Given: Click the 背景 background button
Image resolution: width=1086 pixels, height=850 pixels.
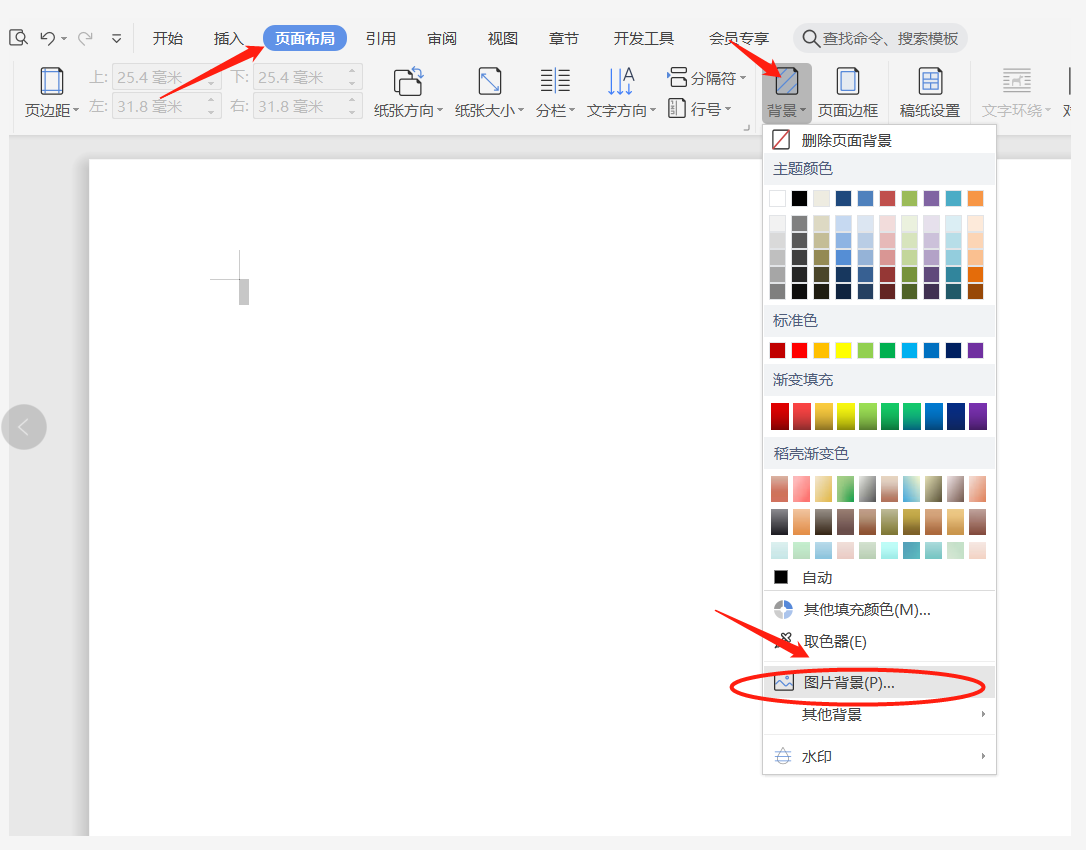Looking at the screenshot, I should tap(786, 92).
